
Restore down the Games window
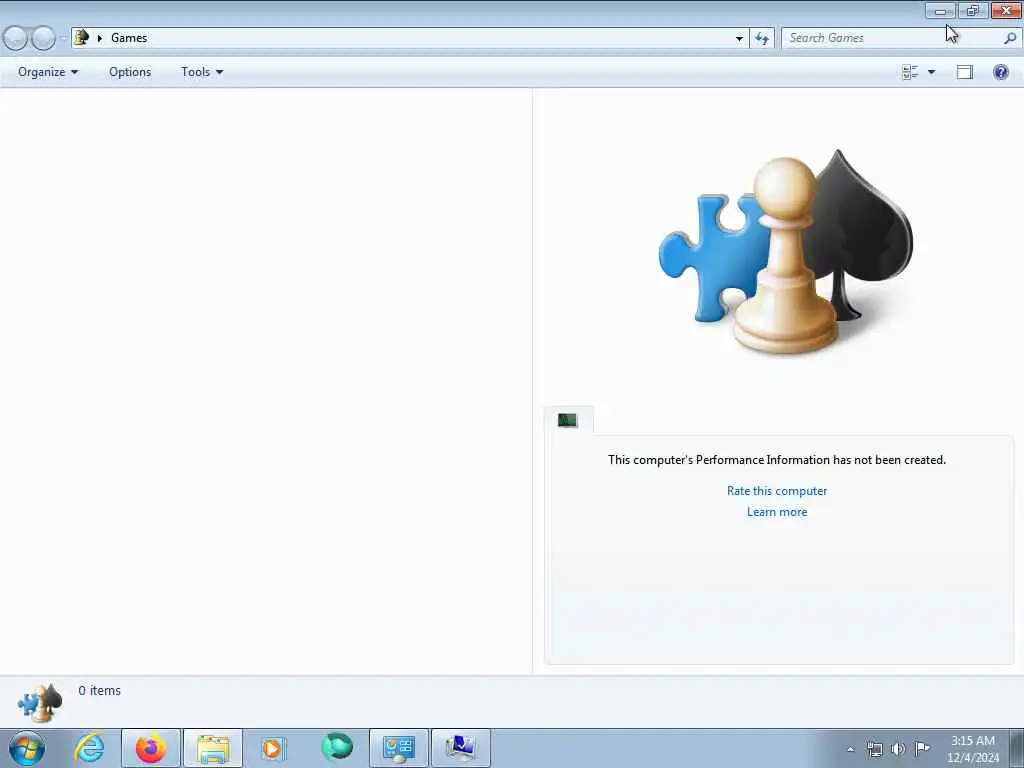click(x=973, y=10)
